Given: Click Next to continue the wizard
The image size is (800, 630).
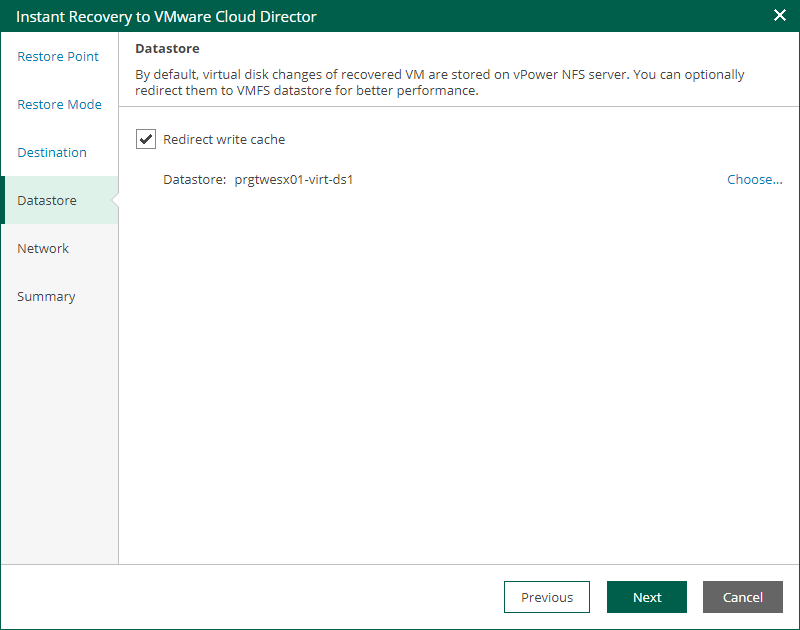Looking at the screenshot, I should point(646,597).
